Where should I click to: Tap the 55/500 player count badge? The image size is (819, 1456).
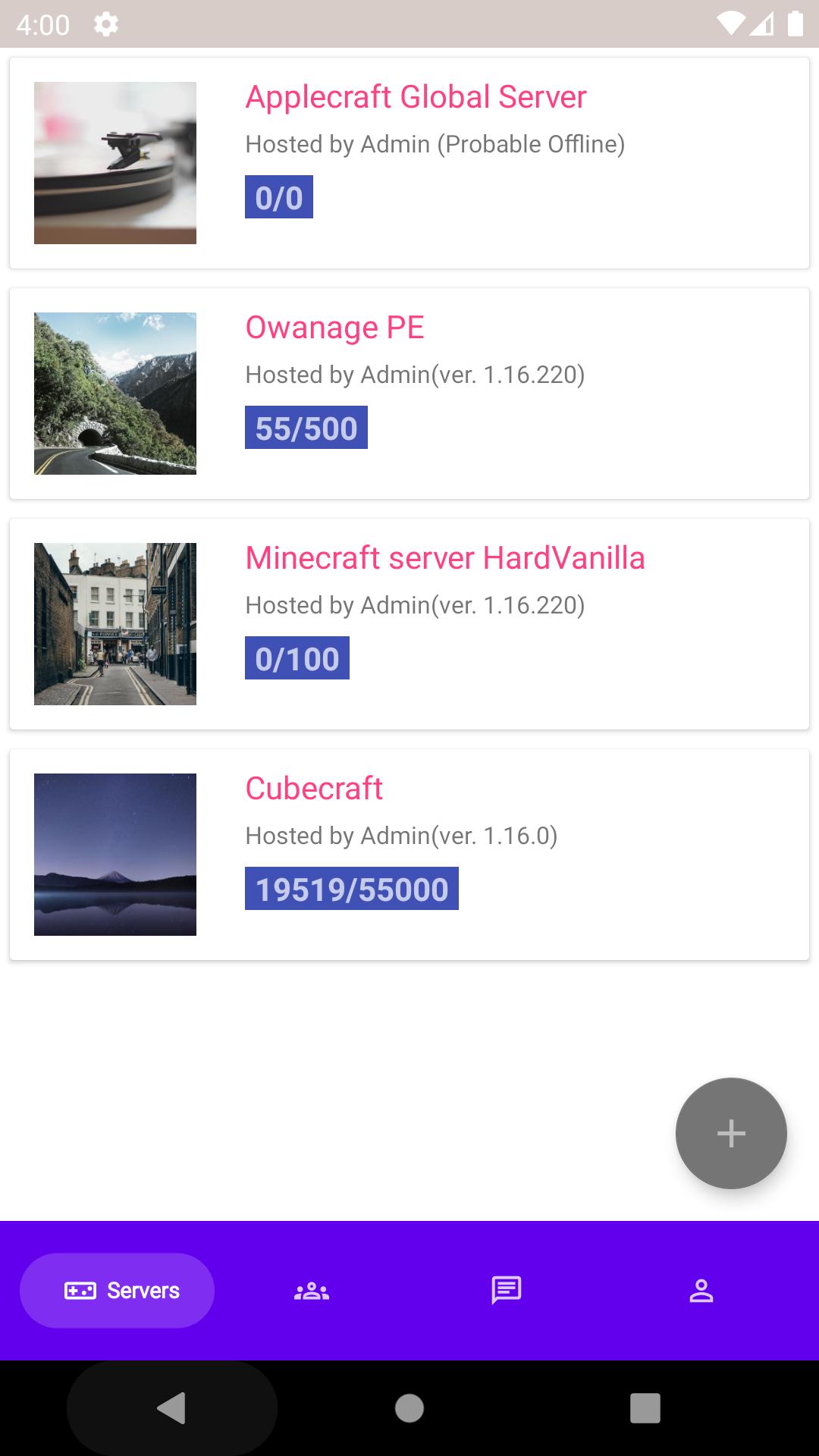coord(306,428)
